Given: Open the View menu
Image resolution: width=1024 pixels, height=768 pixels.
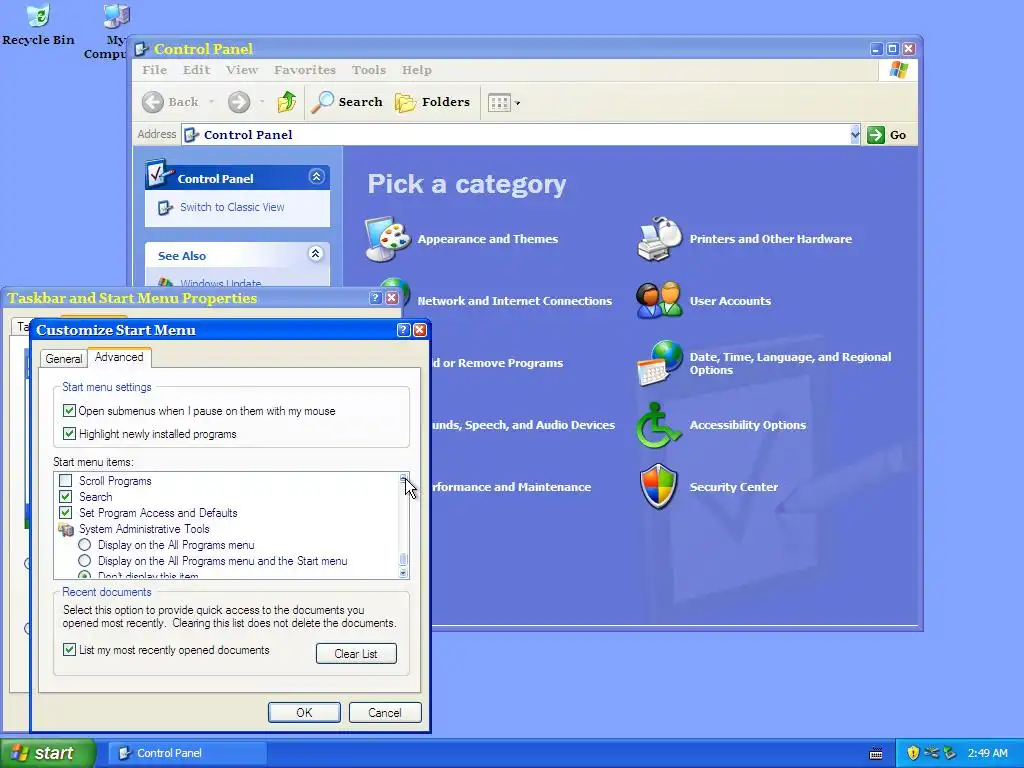Looking at the screenshot, I should [242, 70].
